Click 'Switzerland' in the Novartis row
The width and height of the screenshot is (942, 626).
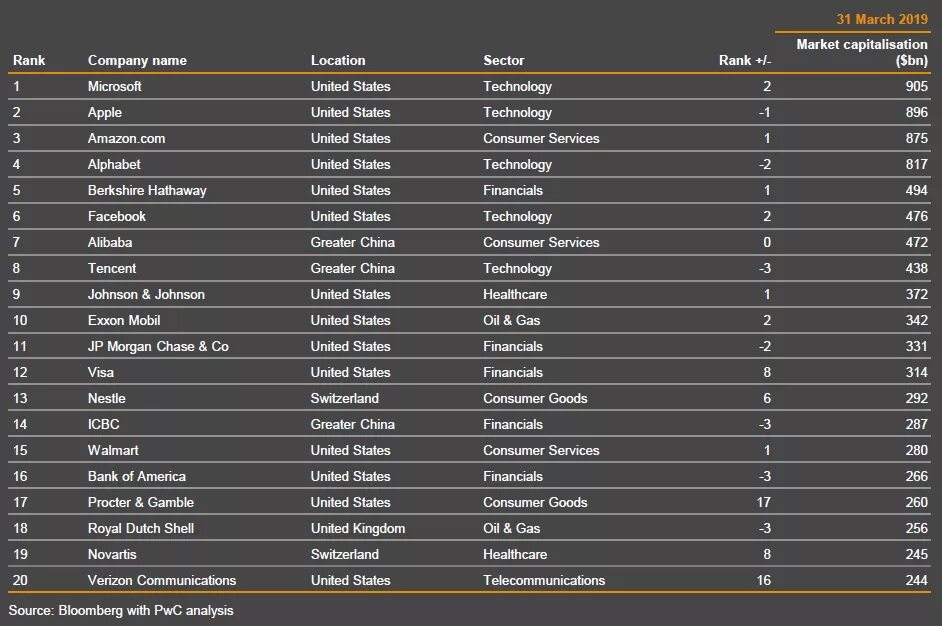tap(344, 554)
